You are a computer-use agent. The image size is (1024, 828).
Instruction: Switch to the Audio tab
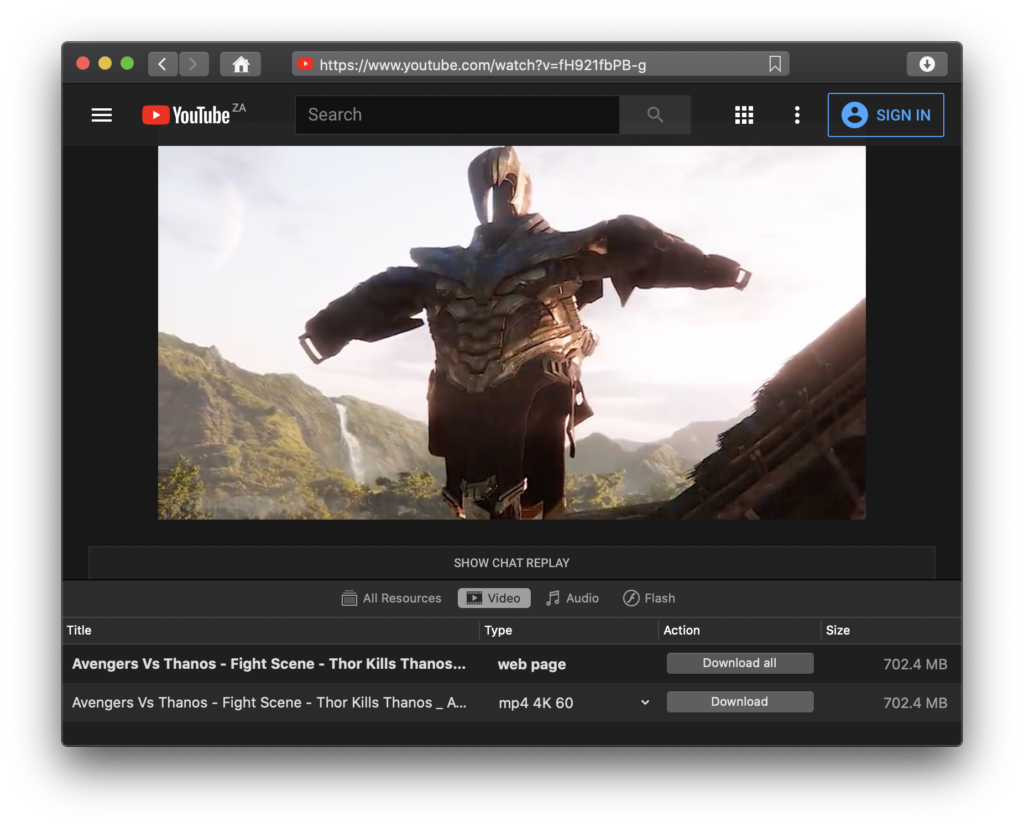tap(572, 598)
